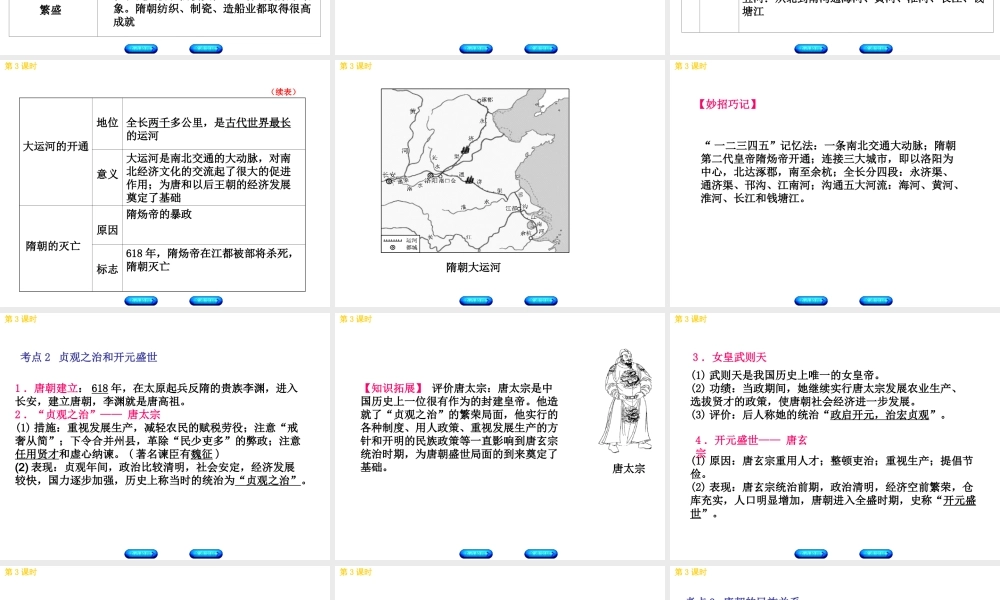Click right blue button under 大运河的开通 table slide
The height and width of the screenshot is (600, 1000).
(x=206, y=301)
